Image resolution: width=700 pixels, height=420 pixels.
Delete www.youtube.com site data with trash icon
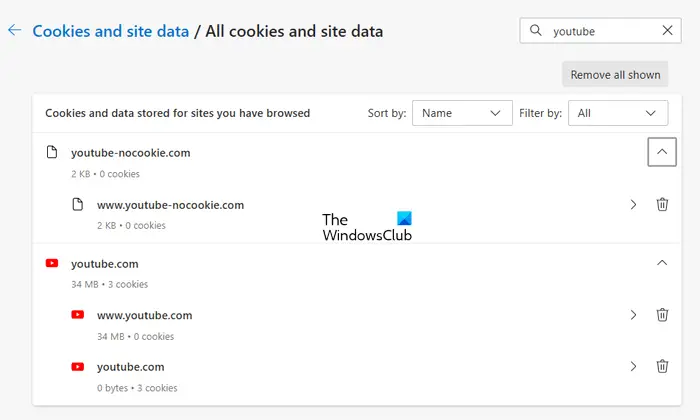[x=662, y=315]
